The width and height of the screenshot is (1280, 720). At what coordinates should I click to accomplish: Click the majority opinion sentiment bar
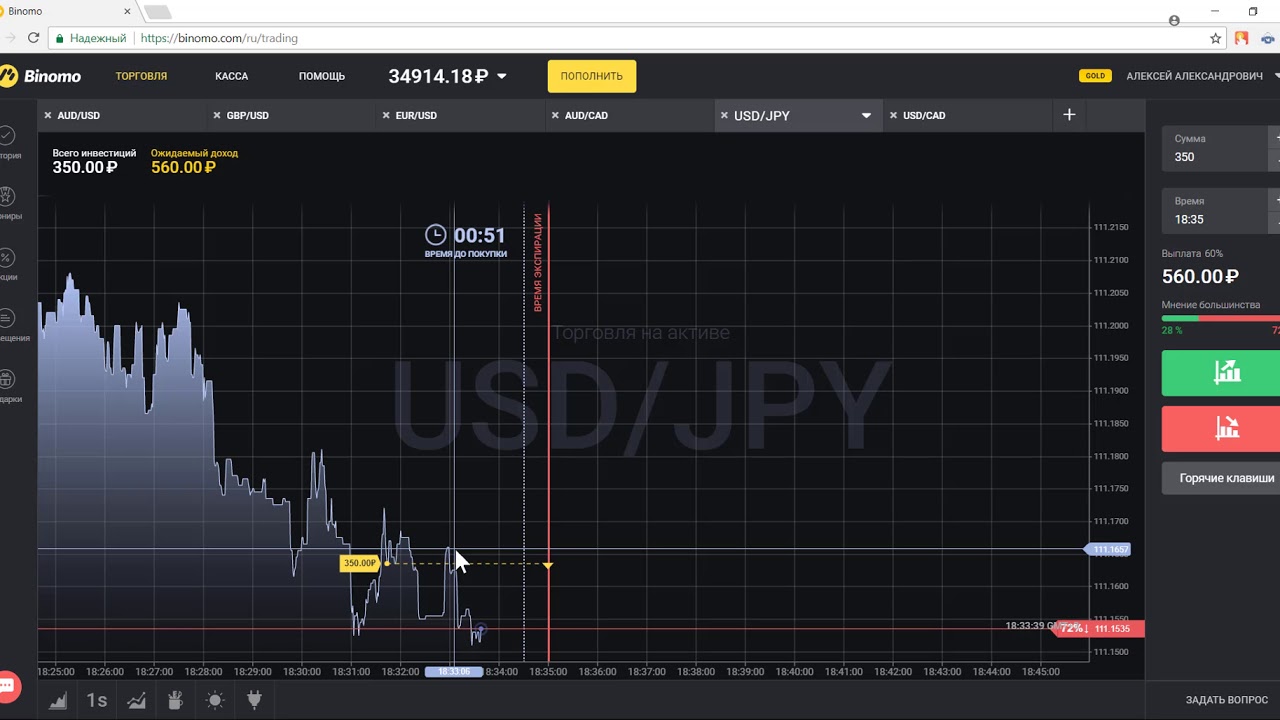(1221, 318)
